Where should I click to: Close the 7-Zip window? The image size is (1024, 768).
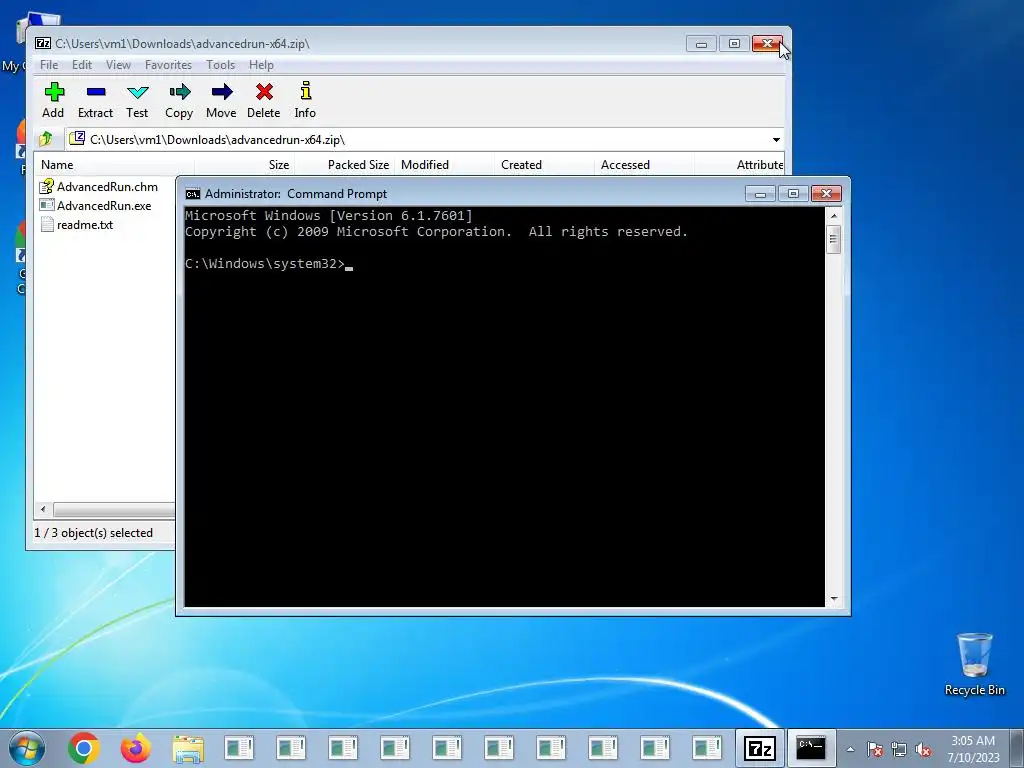click(x=767, y=44)
